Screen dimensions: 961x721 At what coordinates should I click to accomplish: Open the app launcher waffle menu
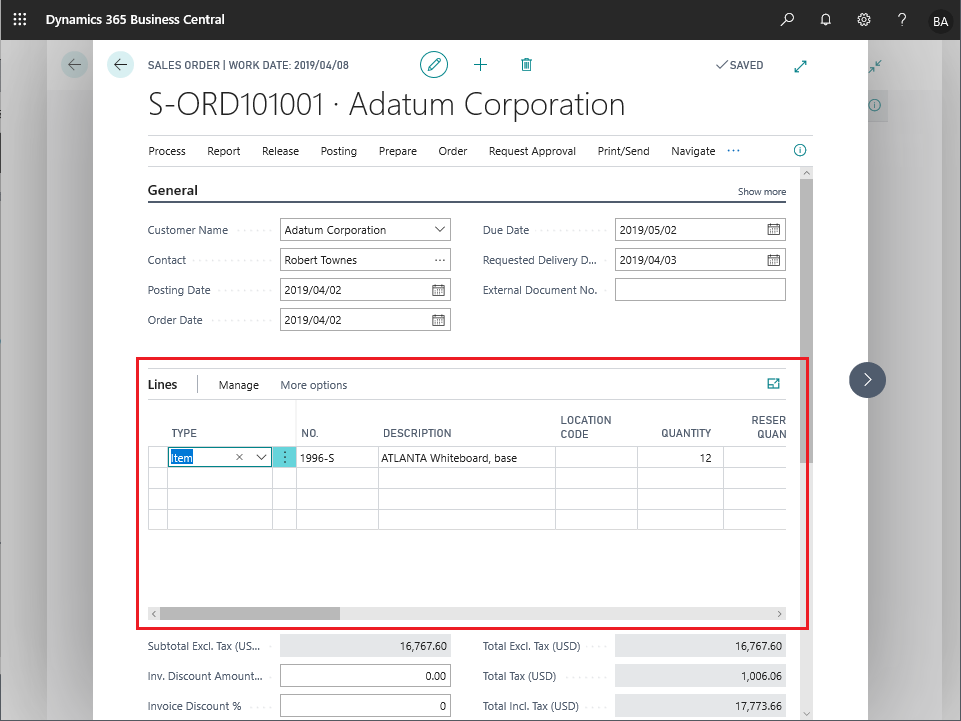[x=20, y=20]
